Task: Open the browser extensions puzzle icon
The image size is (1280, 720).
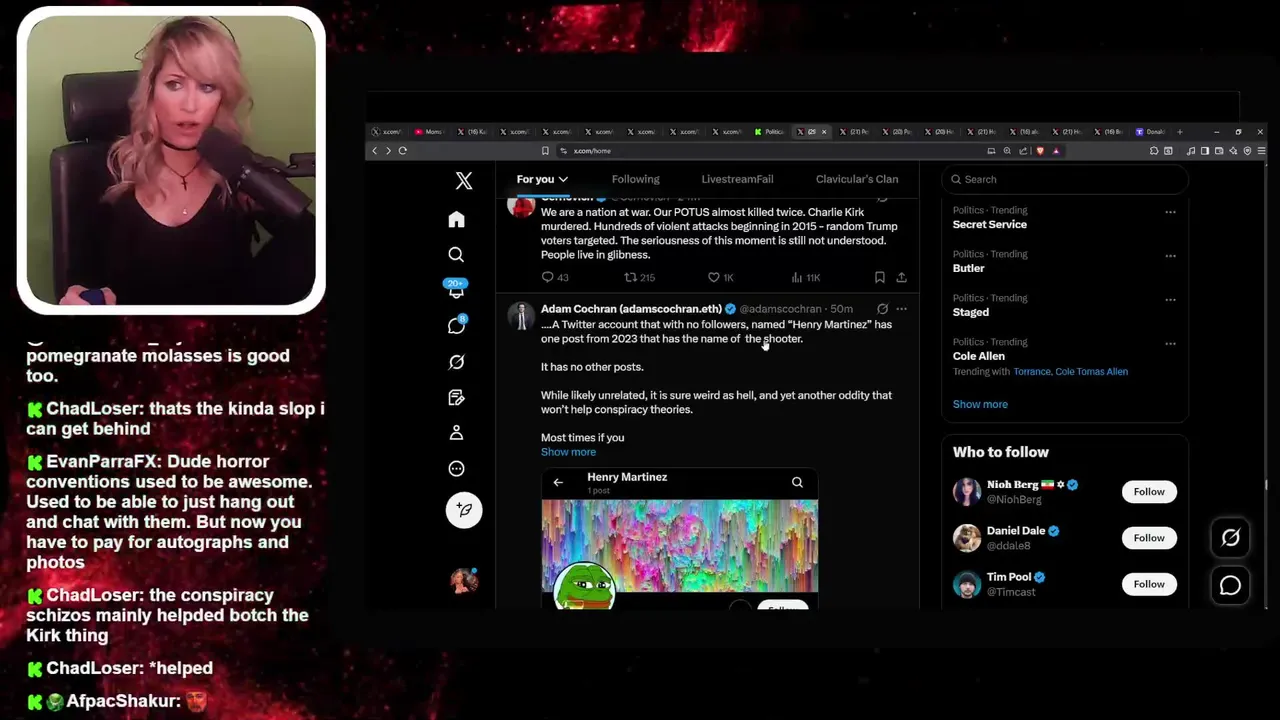Action: click(1154, 151)
